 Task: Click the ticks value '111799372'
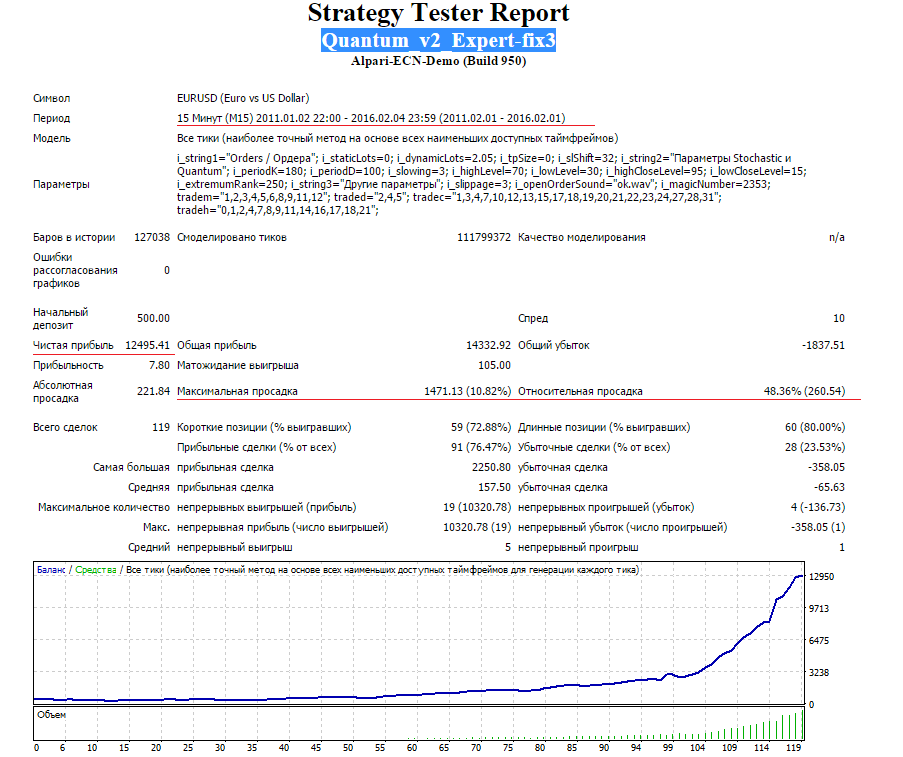pos(484,237)
